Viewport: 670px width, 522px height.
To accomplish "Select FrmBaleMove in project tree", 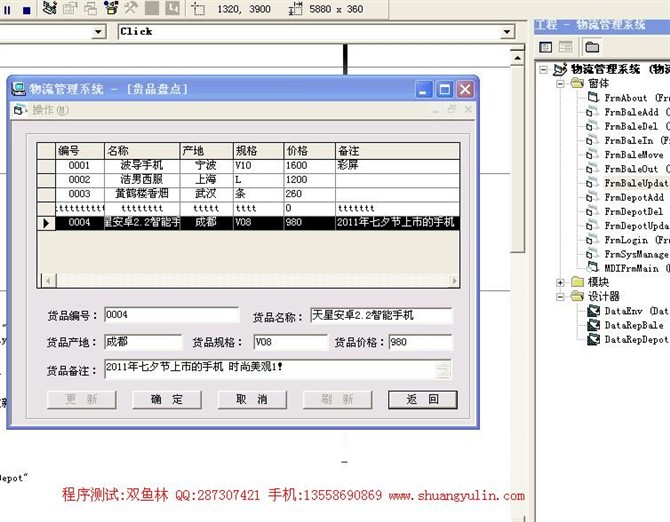I will 634,155.
